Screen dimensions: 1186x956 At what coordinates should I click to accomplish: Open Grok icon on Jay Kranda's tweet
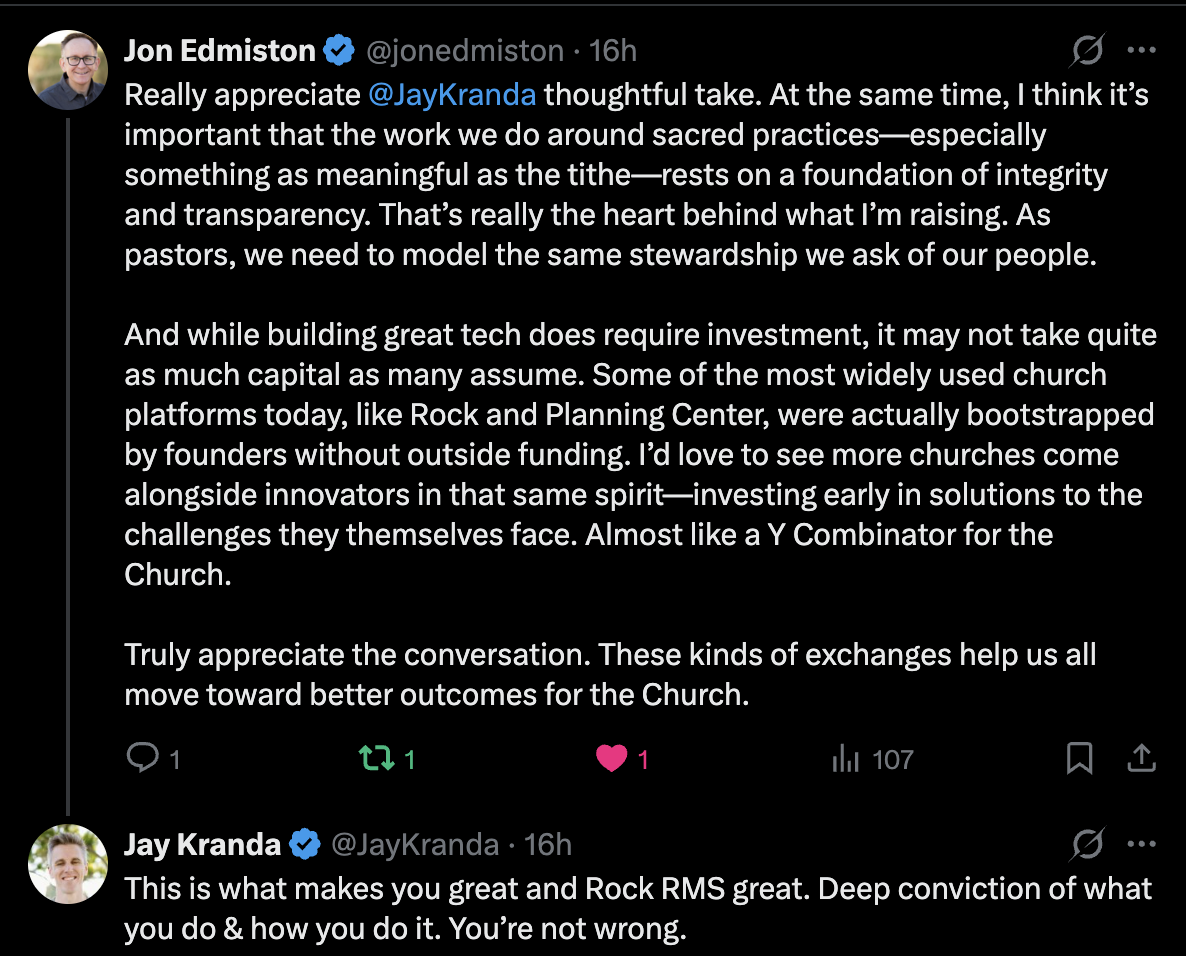(1088, 844)
